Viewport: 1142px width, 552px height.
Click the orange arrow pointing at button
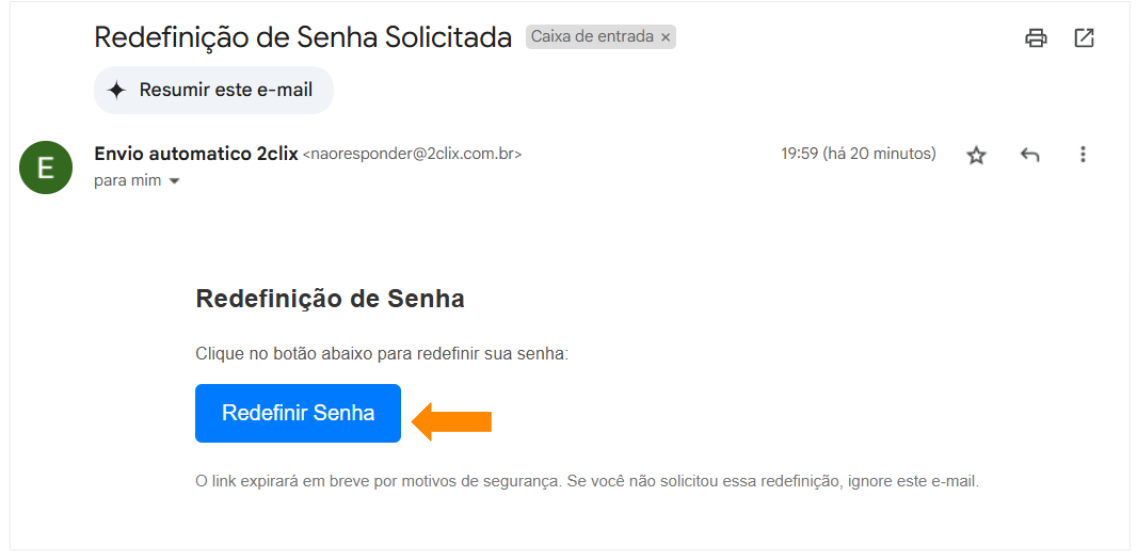pos(453,421)
